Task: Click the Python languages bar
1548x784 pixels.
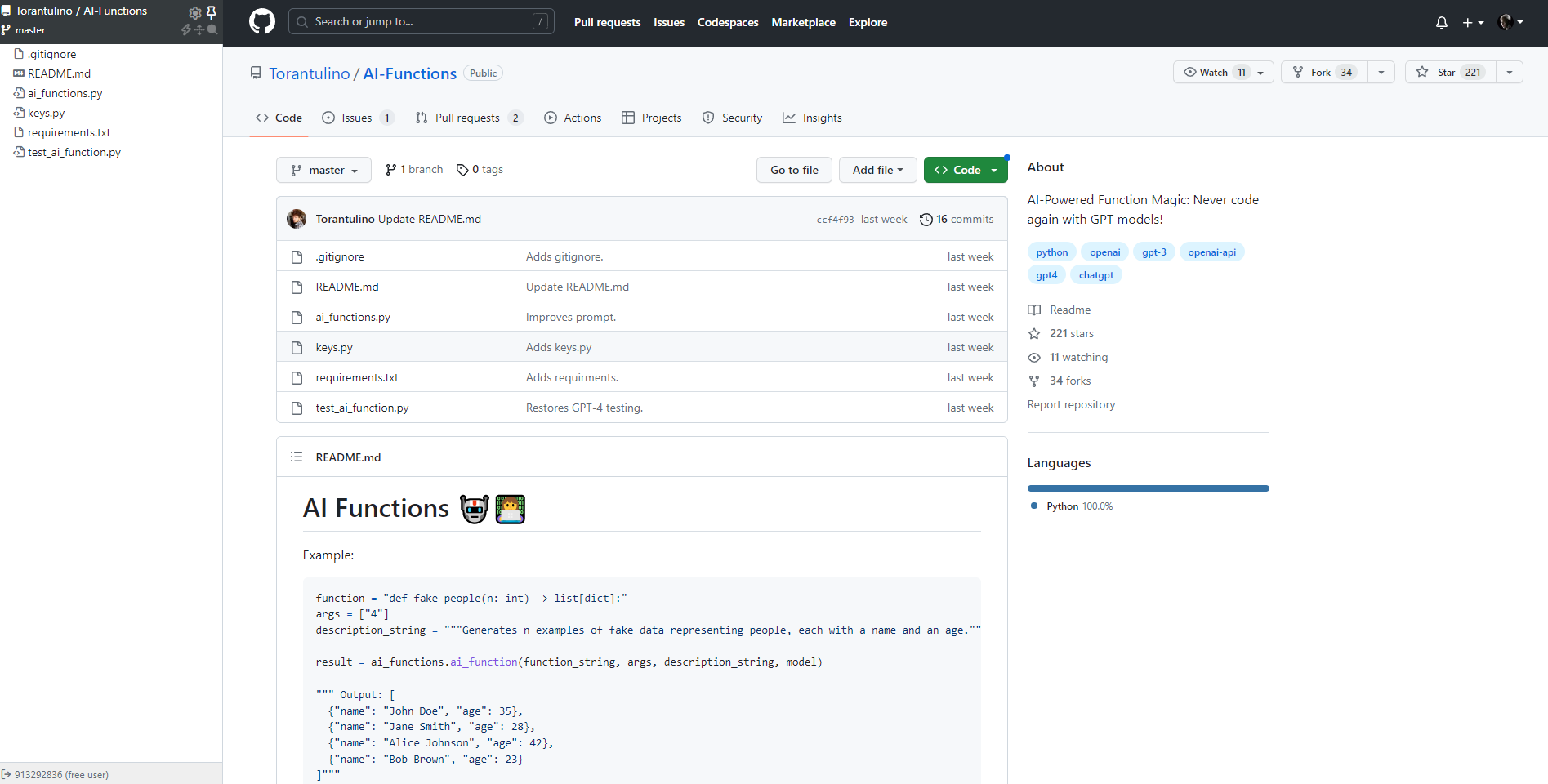Action: tap(1149, 488)
